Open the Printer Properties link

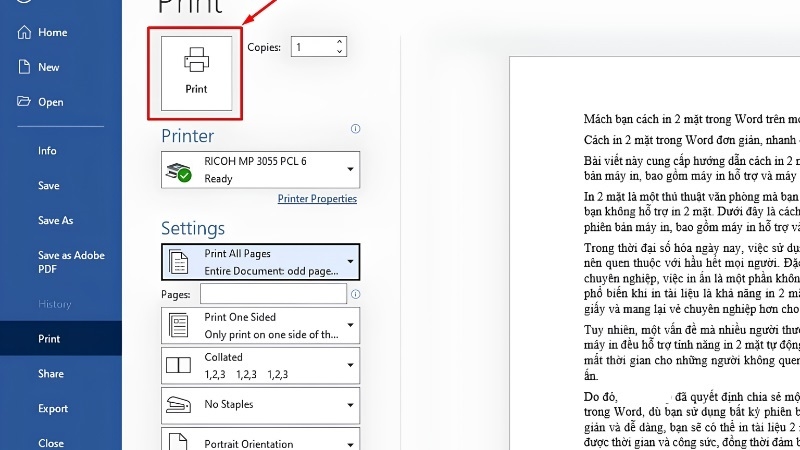[x=317, y=198]
